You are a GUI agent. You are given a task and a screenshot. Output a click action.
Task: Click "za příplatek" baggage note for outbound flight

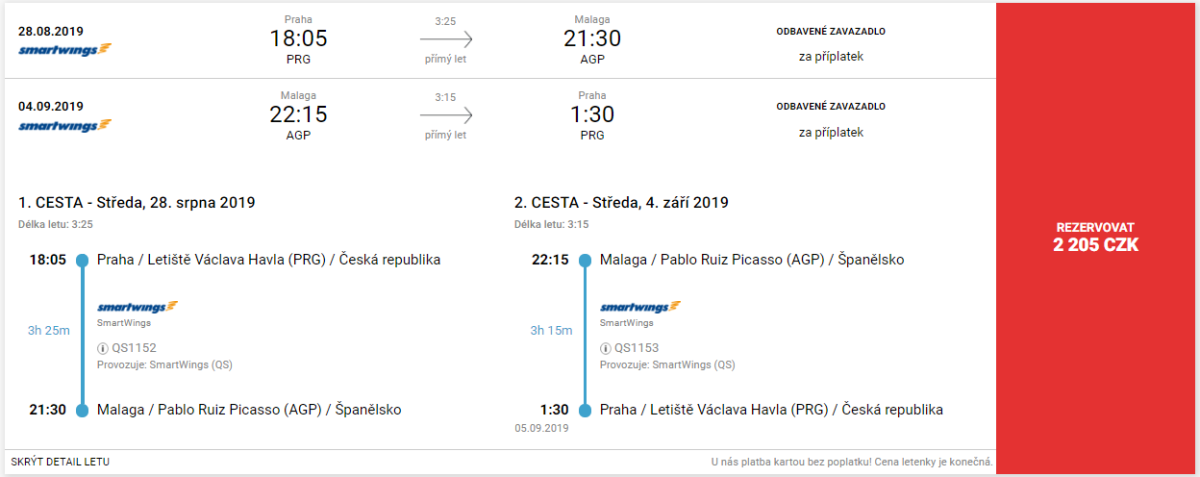(x=830, y=56)
